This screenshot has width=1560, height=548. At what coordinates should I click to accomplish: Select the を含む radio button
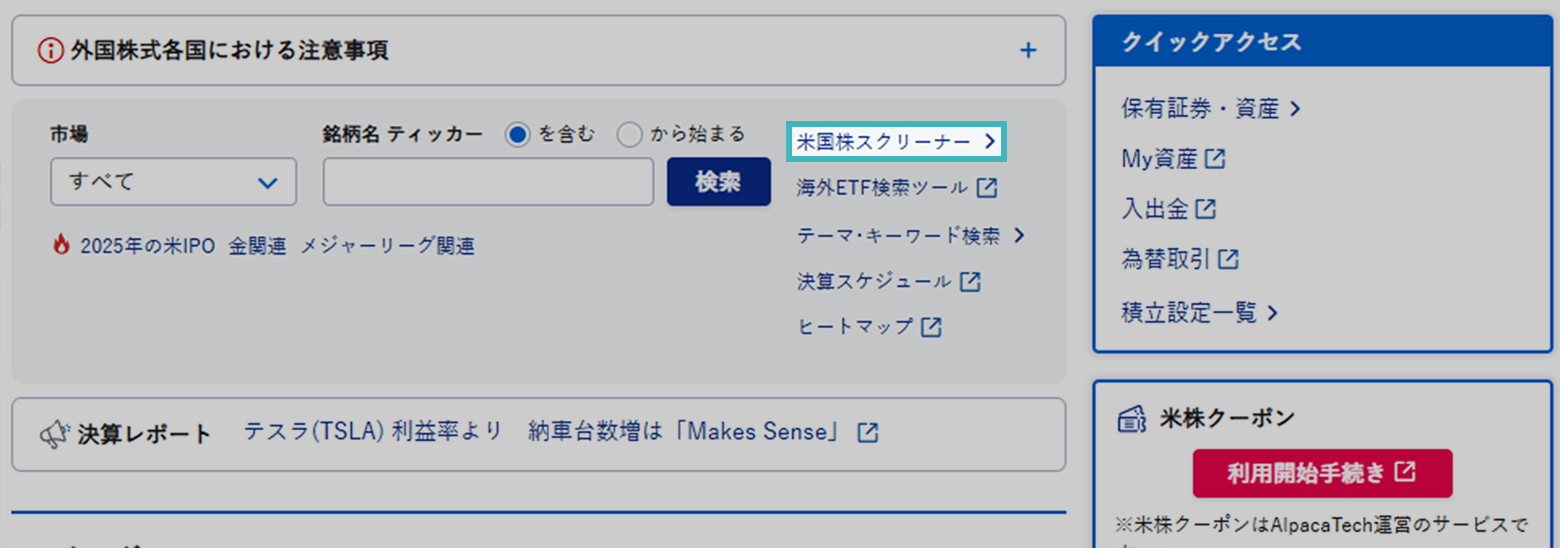click(x=517, y=134)
